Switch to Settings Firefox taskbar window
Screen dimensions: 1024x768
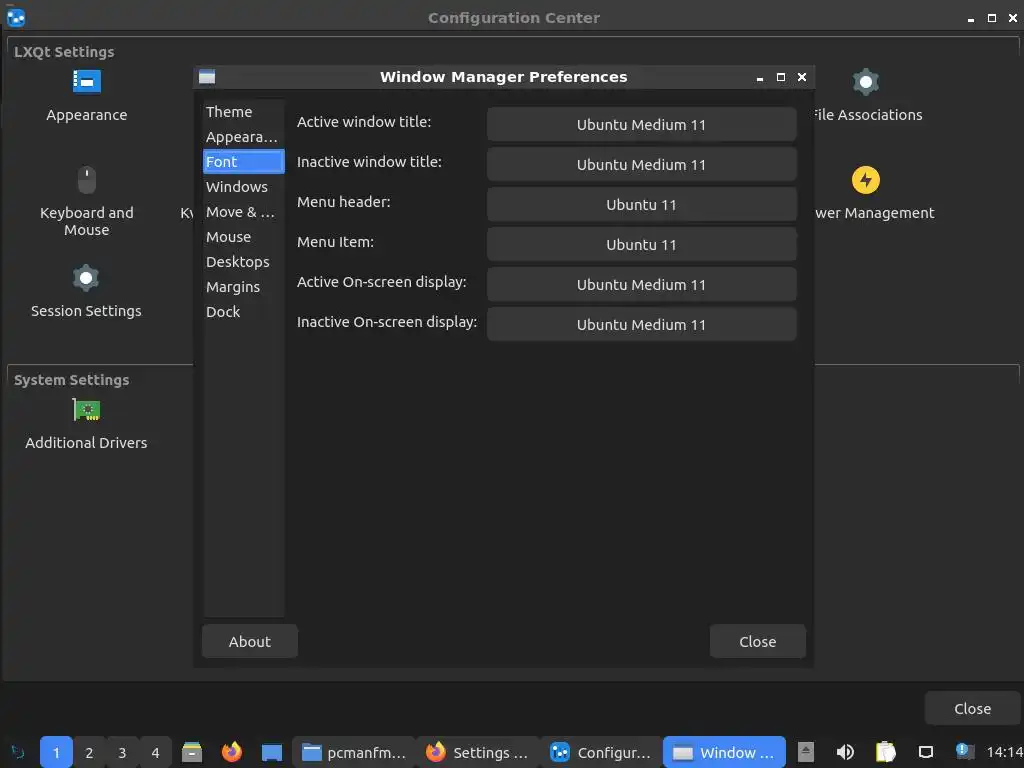click(x=477, y=752)
